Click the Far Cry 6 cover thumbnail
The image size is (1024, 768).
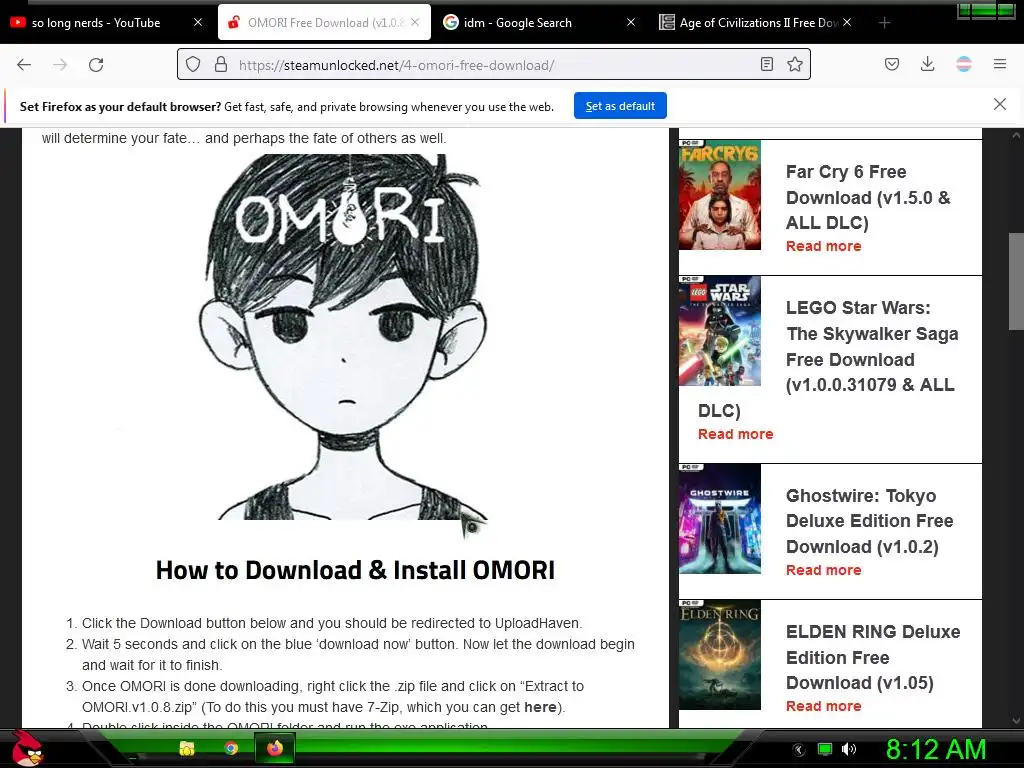720,195
